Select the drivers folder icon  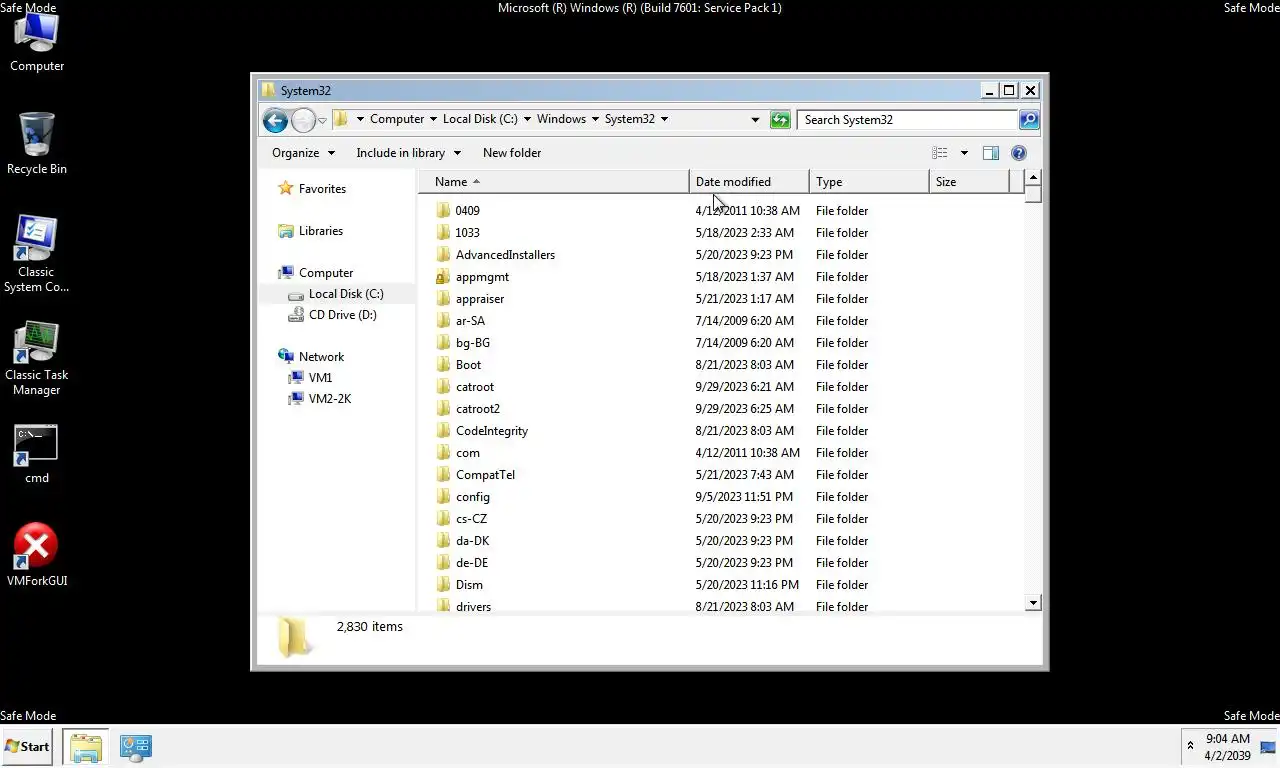444,606
